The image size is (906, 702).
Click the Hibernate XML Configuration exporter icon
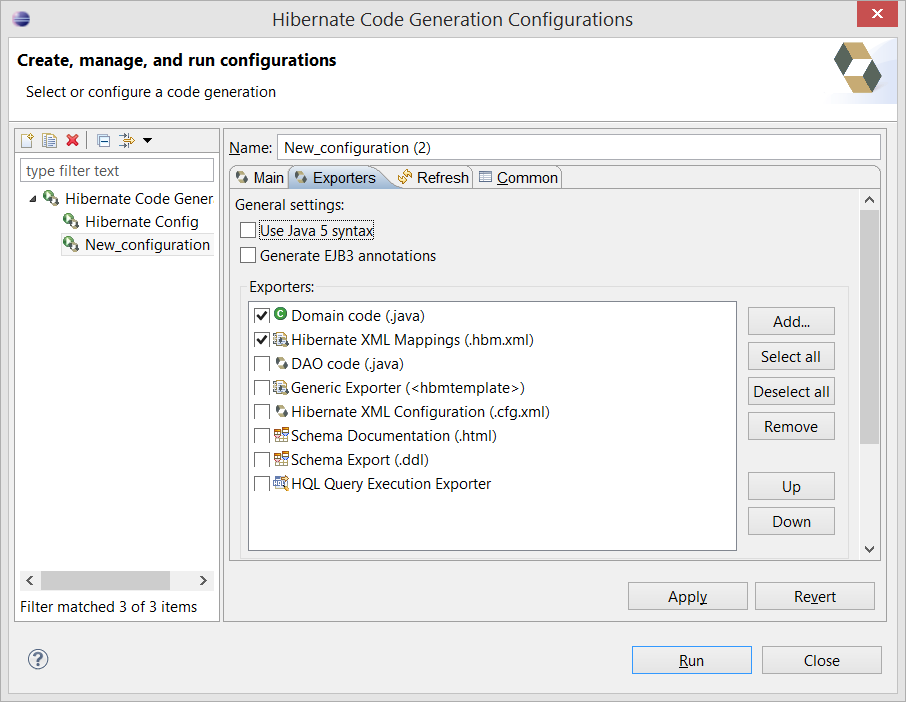[281, 411]
